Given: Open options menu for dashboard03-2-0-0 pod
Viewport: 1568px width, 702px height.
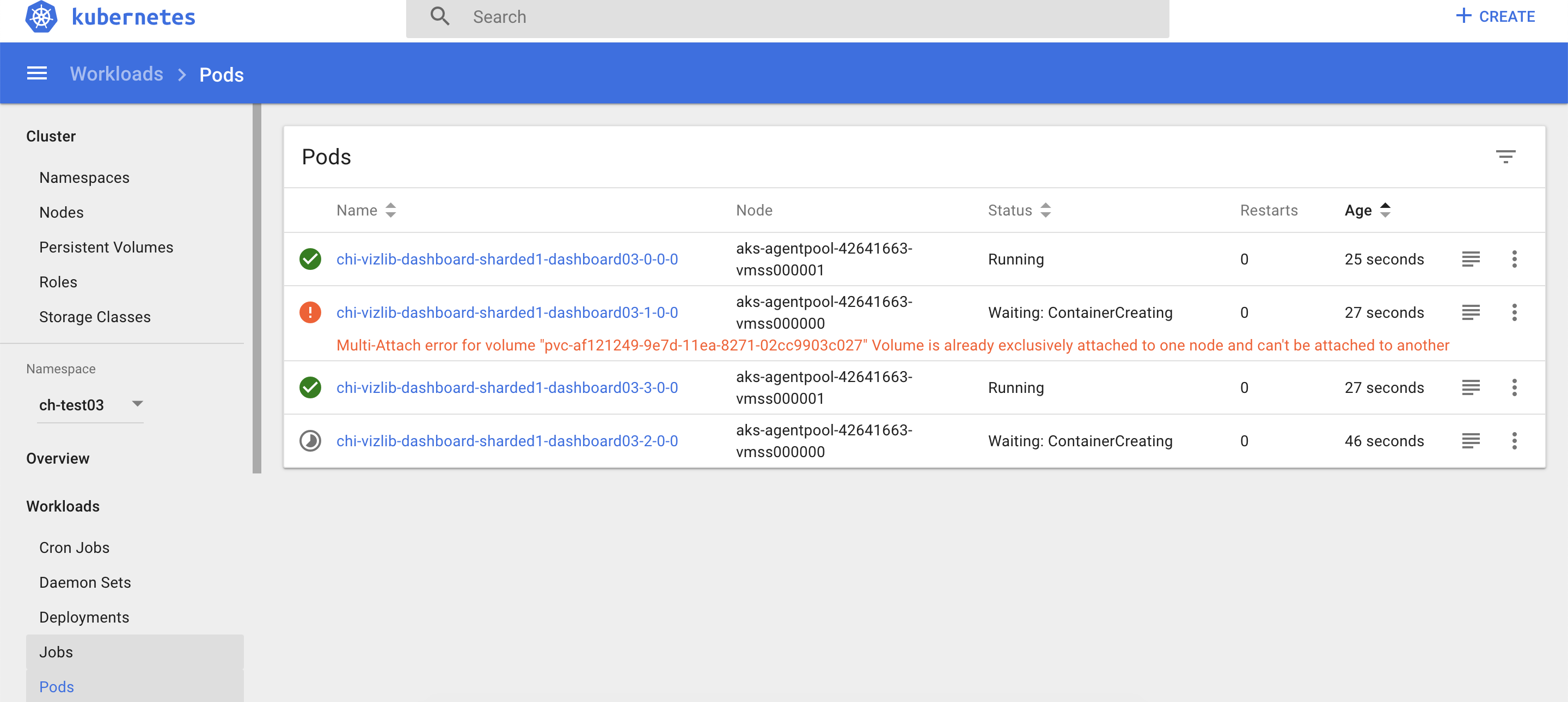Looking at the screenshot, I should click(1515, 441).
